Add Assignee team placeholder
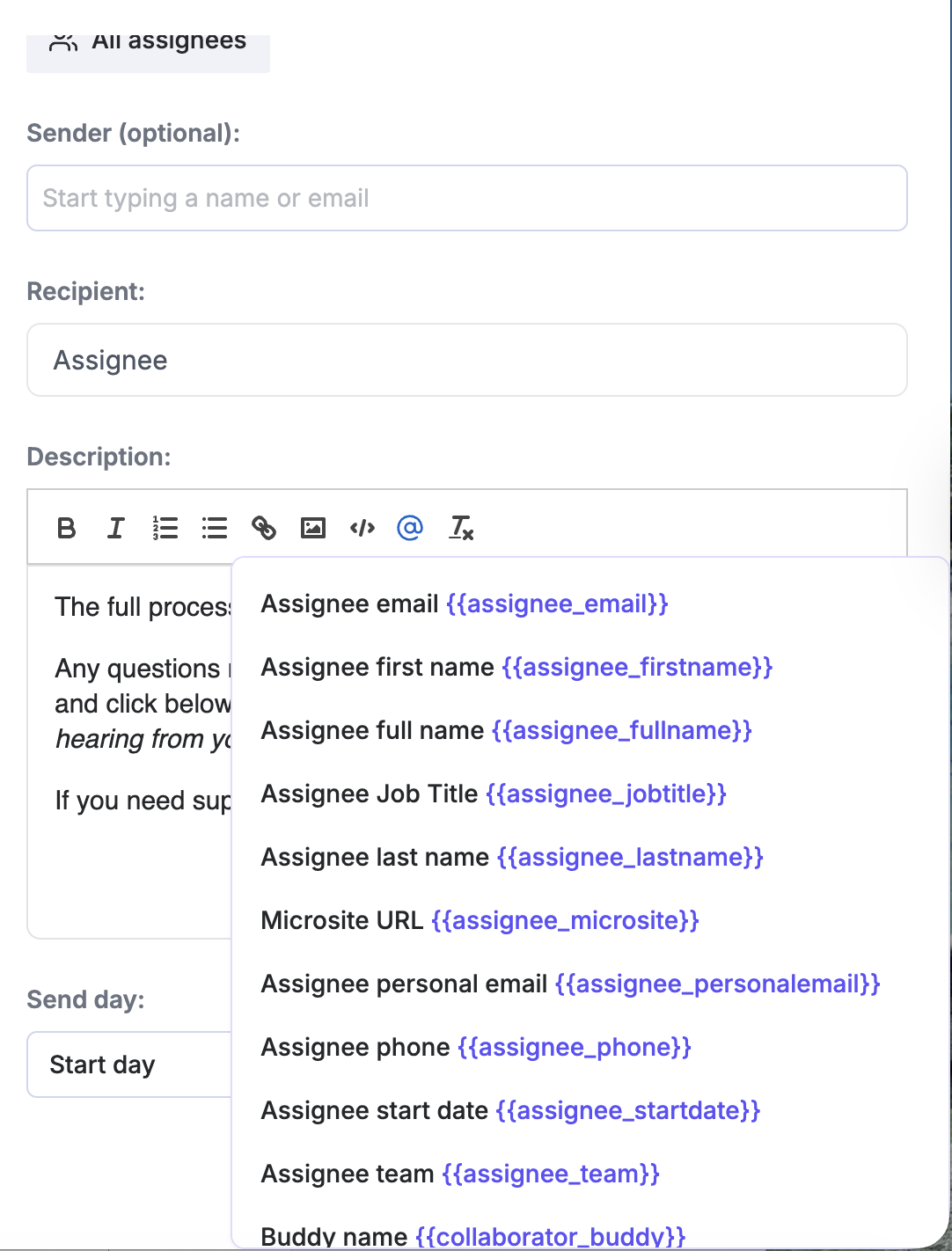 tap(460, 1174)
